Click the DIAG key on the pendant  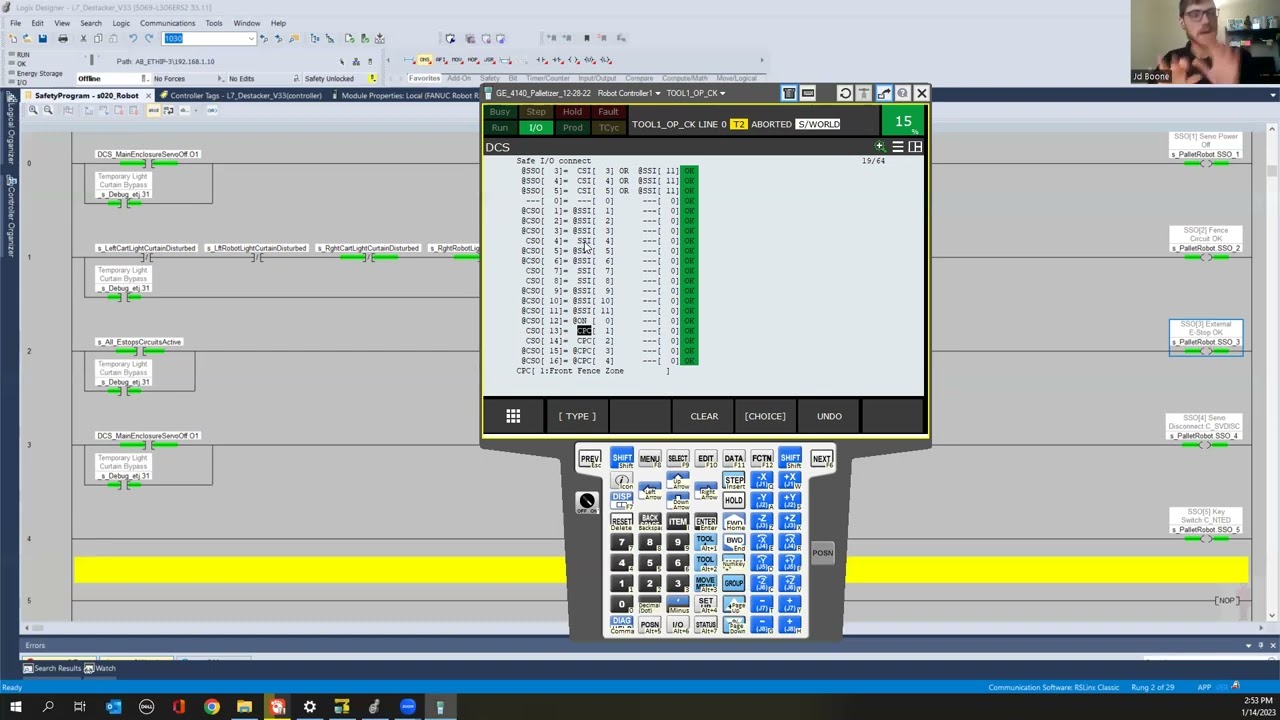[x=621, y=626]
